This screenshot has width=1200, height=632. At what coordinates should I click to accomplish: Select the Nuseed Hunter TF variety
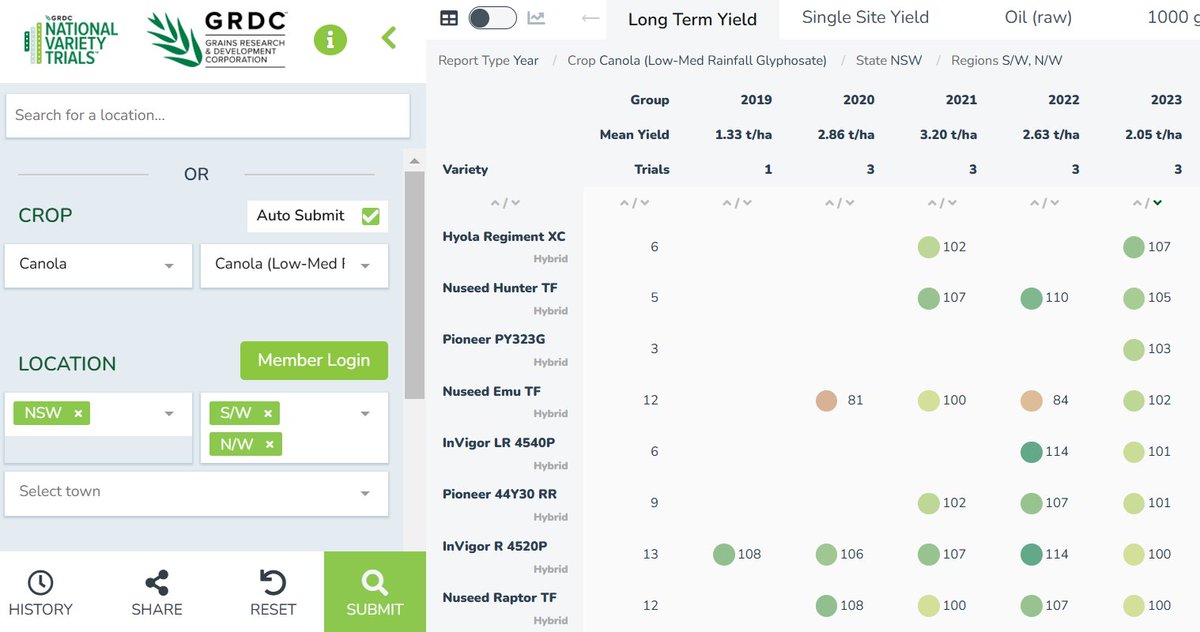tap(500, 288)
